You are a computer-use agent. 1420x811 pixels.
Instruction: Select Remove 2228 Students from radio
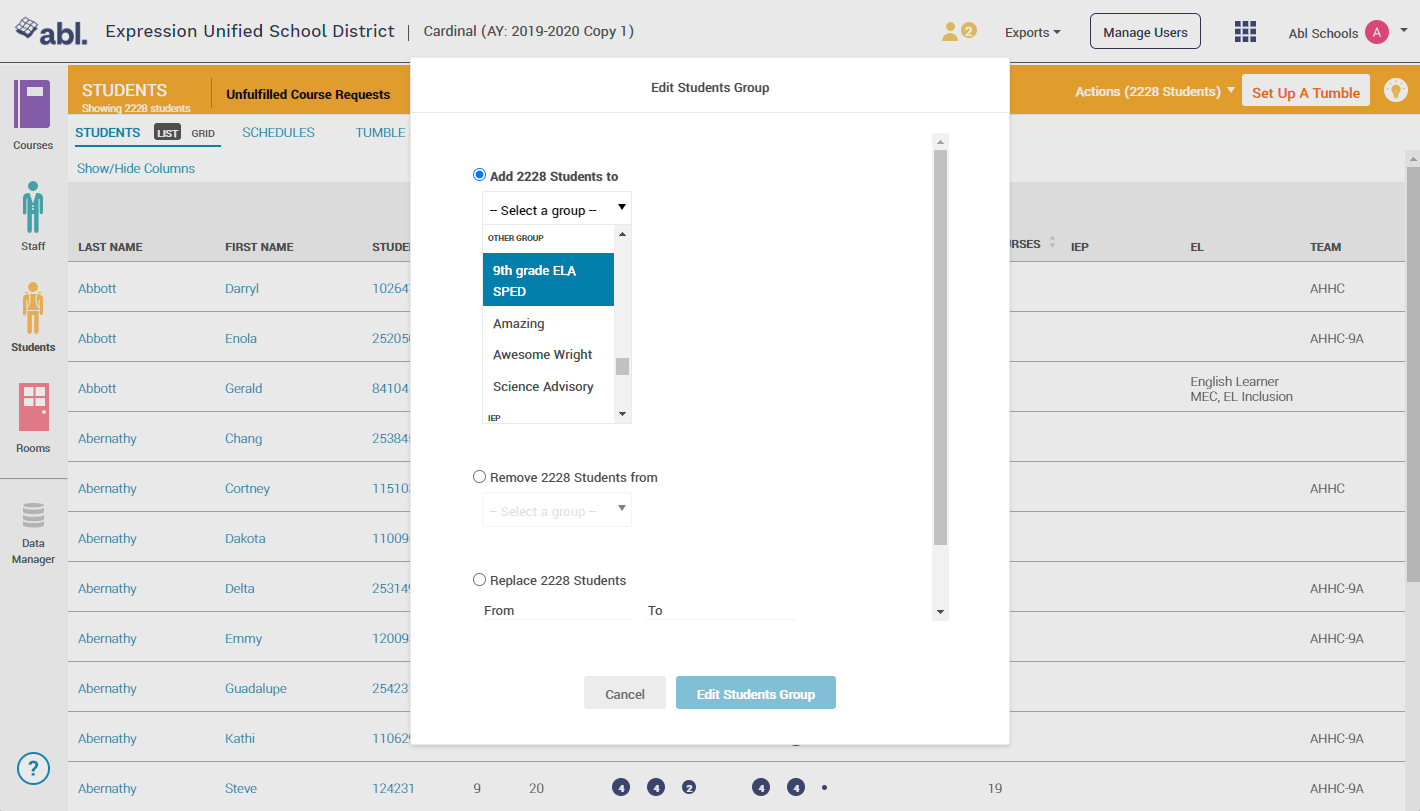point(480,477)
